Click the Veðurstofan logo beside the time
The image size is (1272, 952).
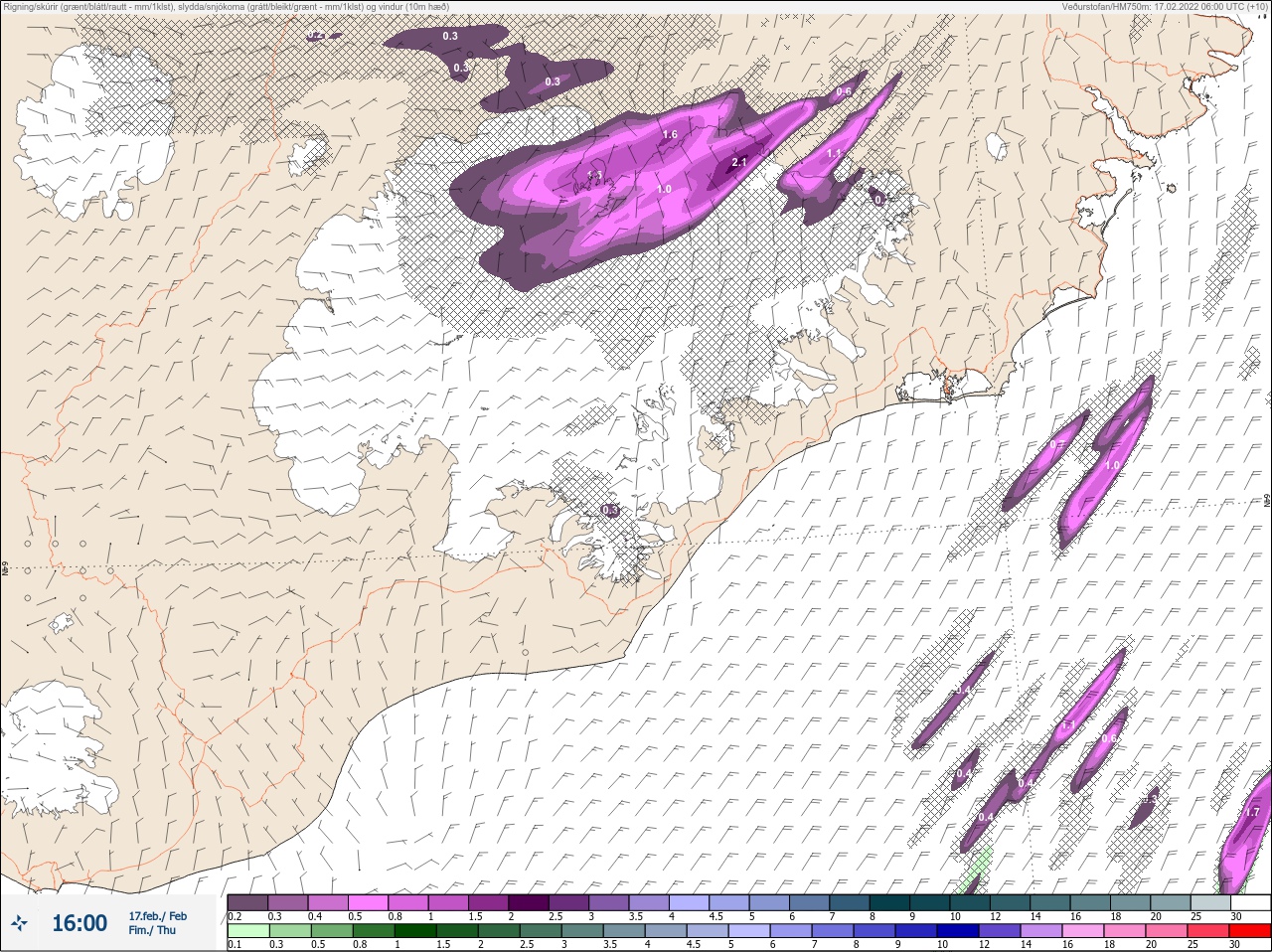(19, 923)
